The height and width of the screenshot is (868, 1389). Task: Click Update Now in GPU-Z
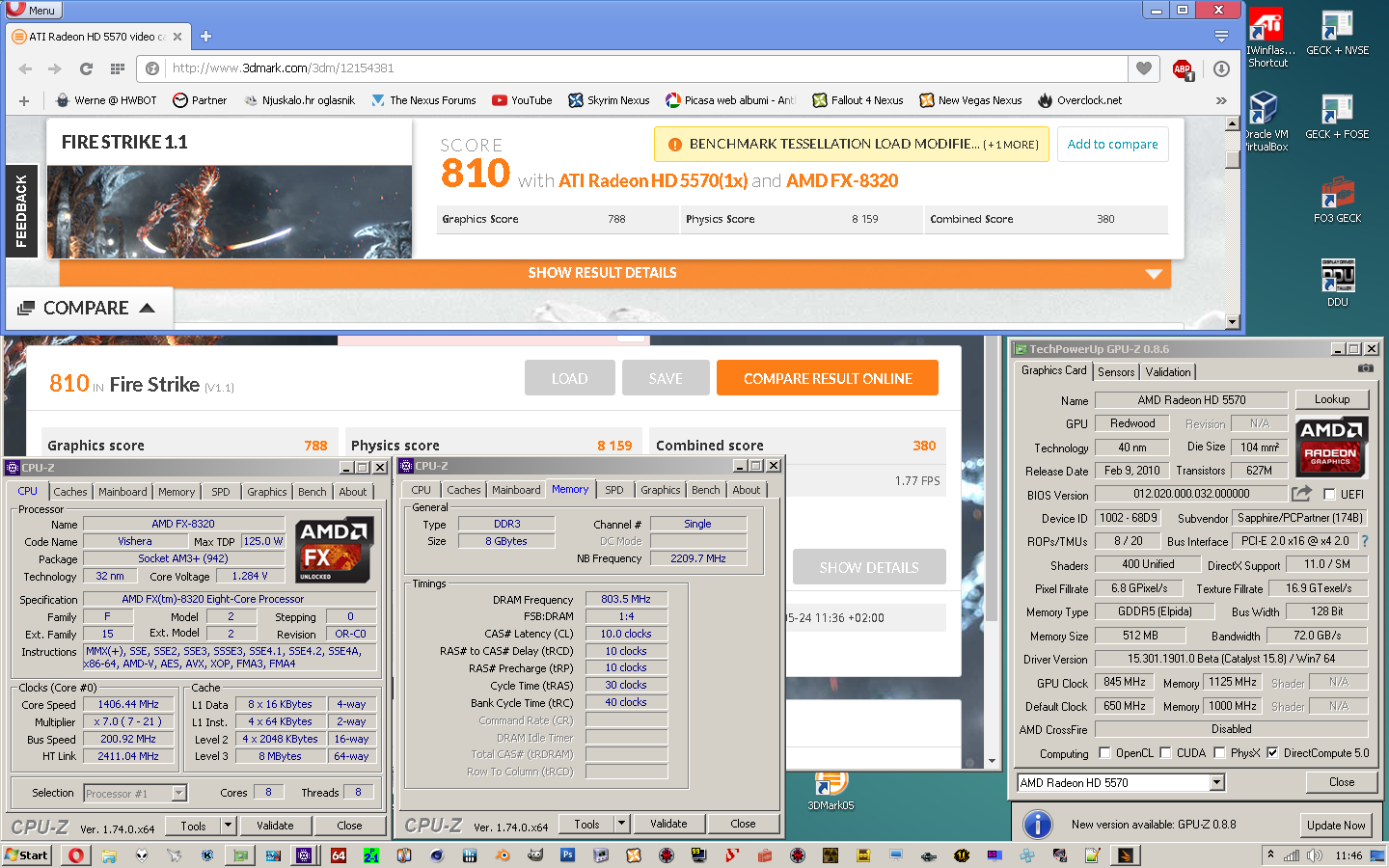(1336, 826)
